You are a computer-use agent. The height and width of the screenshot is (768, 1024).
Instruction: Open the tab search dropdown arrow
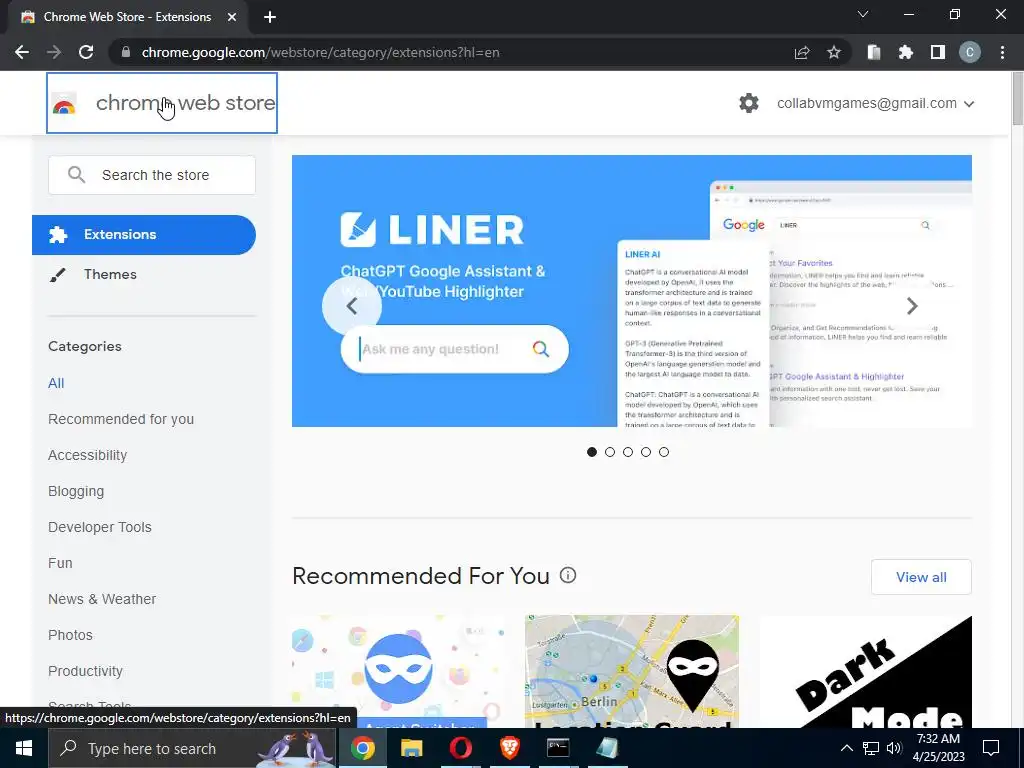click(863, 14)
